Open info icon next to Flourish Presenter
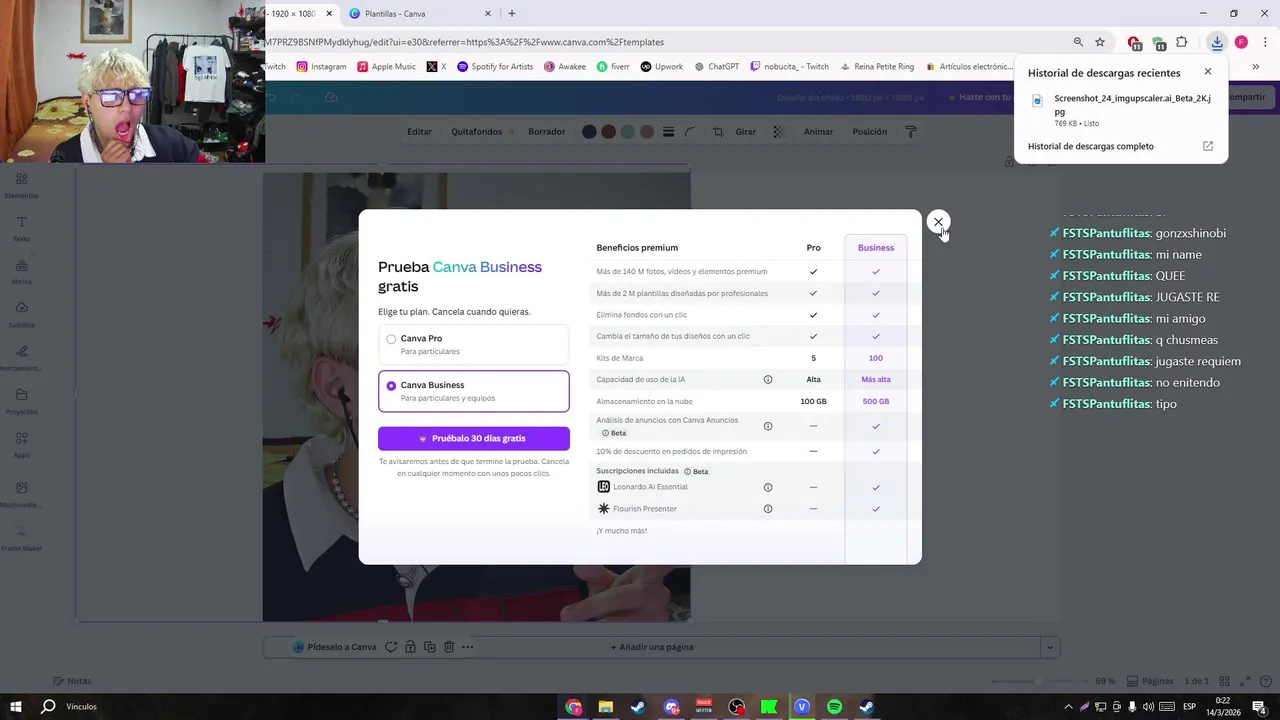Viewport: 1280px width, 720px height. pos(768,509)
